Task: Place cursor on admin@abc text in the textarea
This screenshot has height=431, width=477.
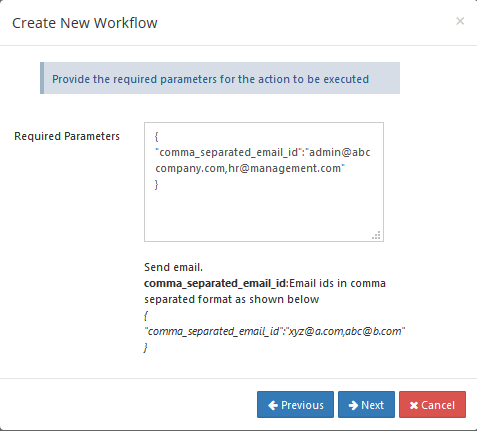Action: 339,152
